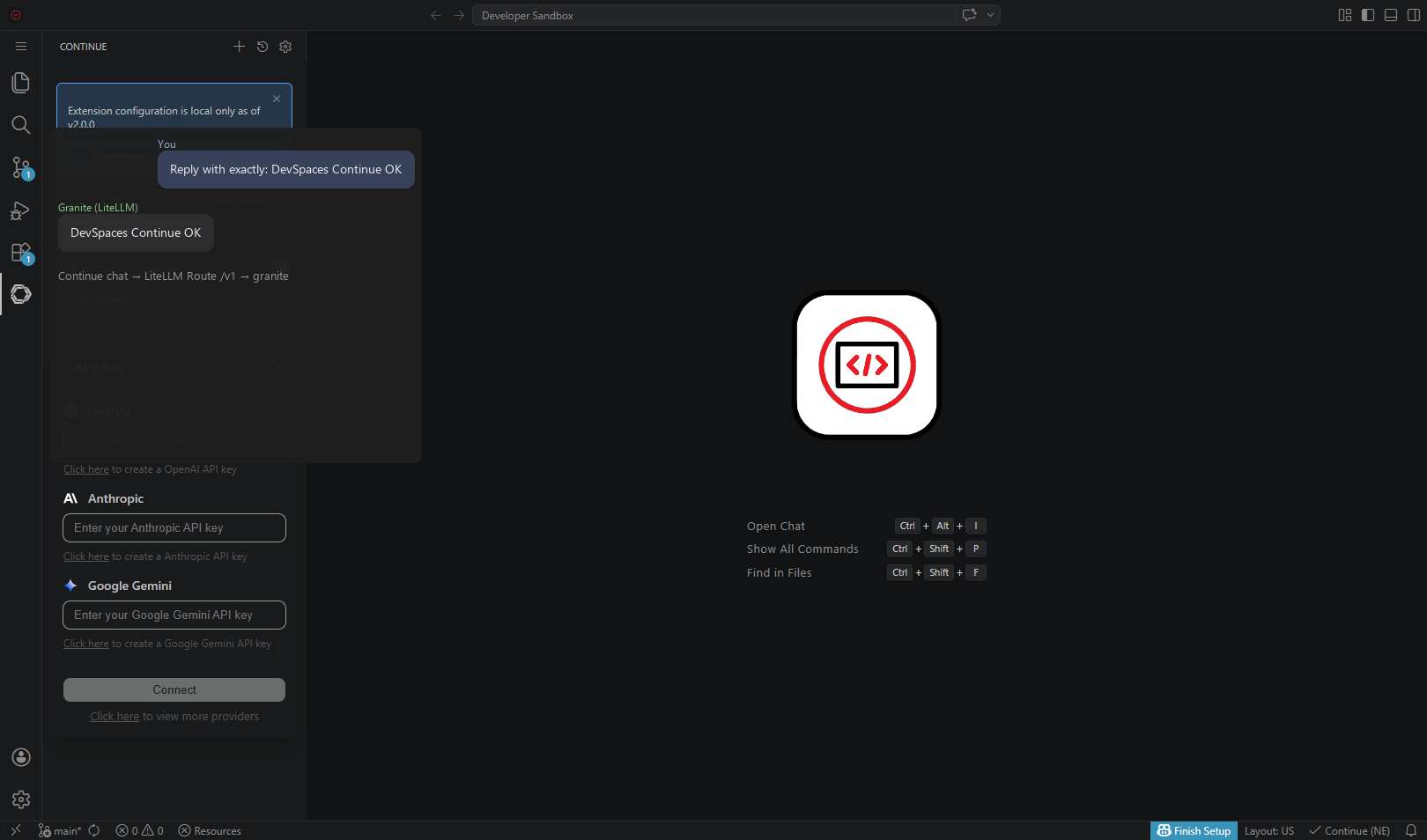Open Continue settings gear

[285, 47]
